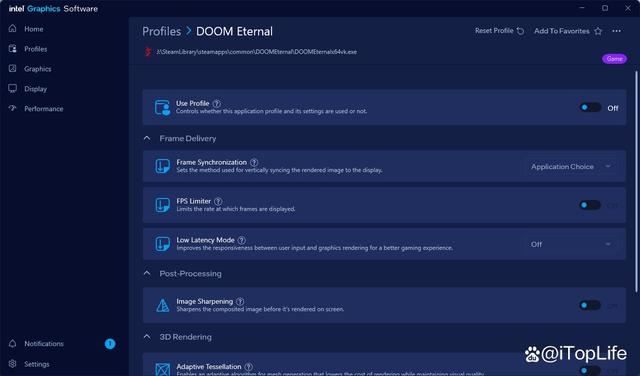
Task: Click the Performance gauge icon
Action: click(x=13, y=108)
